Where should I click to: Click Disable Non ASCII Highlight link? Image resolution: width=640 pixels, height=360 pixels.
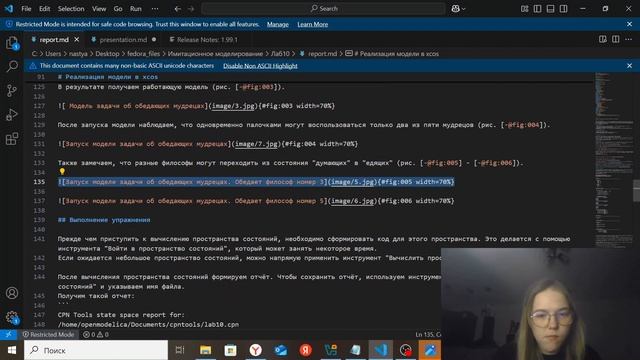pyautogui.click(x=260, y=66)
